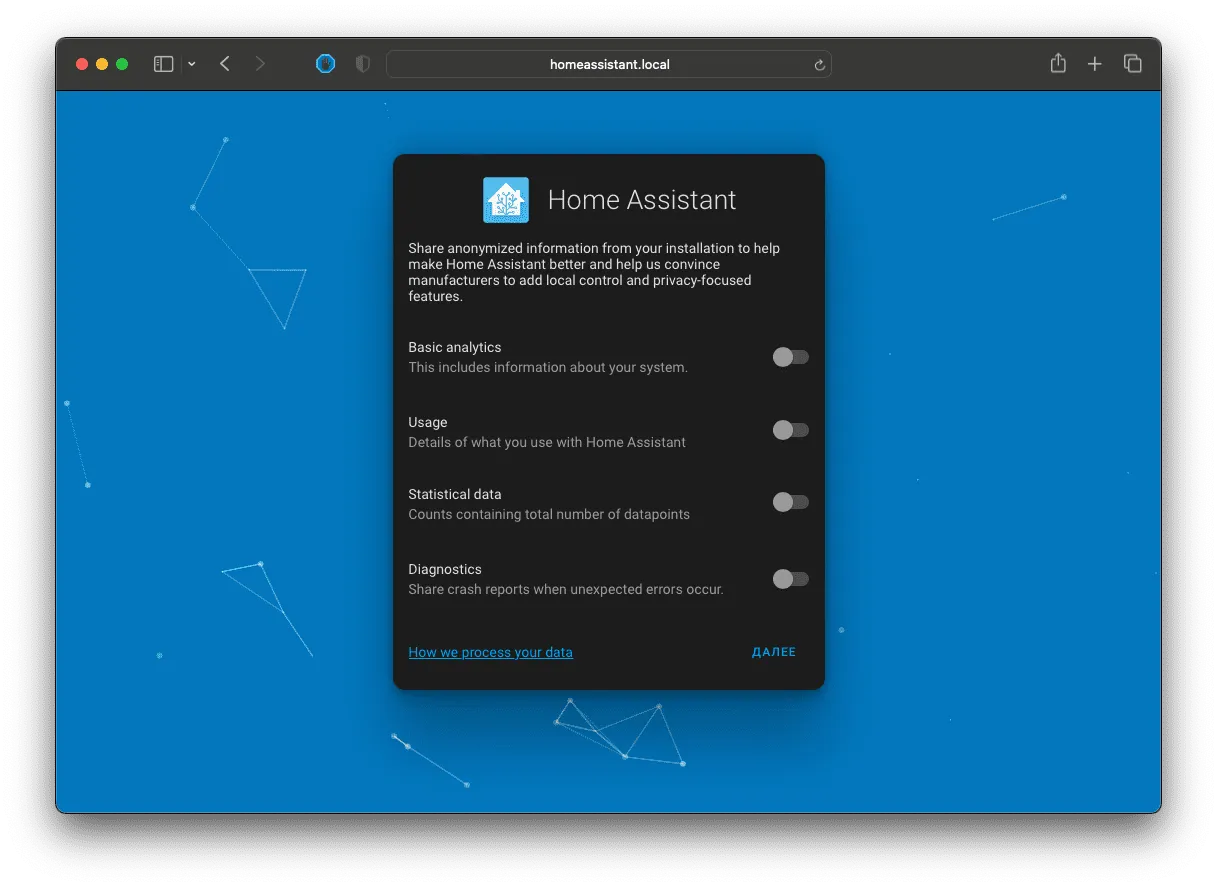The width and height of the screenshot is (1217, 887).
Task: Show the tab overview icon
Action: pos(1133,64)
